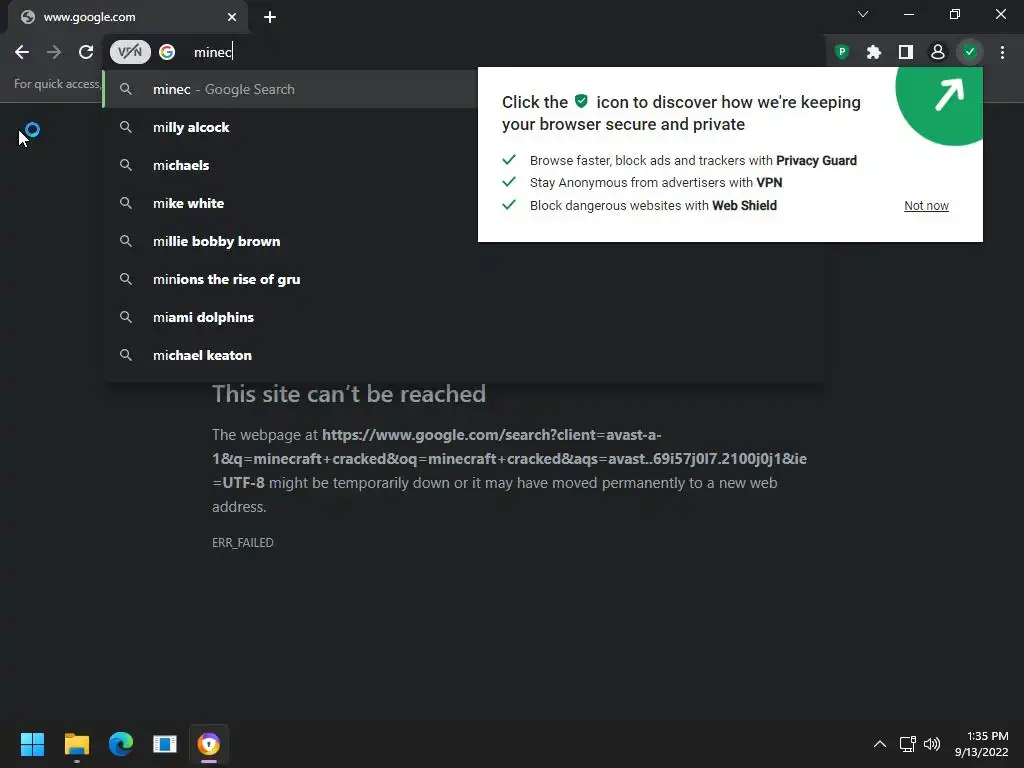Open the green Privacy Guard 'P' icon

842,52
